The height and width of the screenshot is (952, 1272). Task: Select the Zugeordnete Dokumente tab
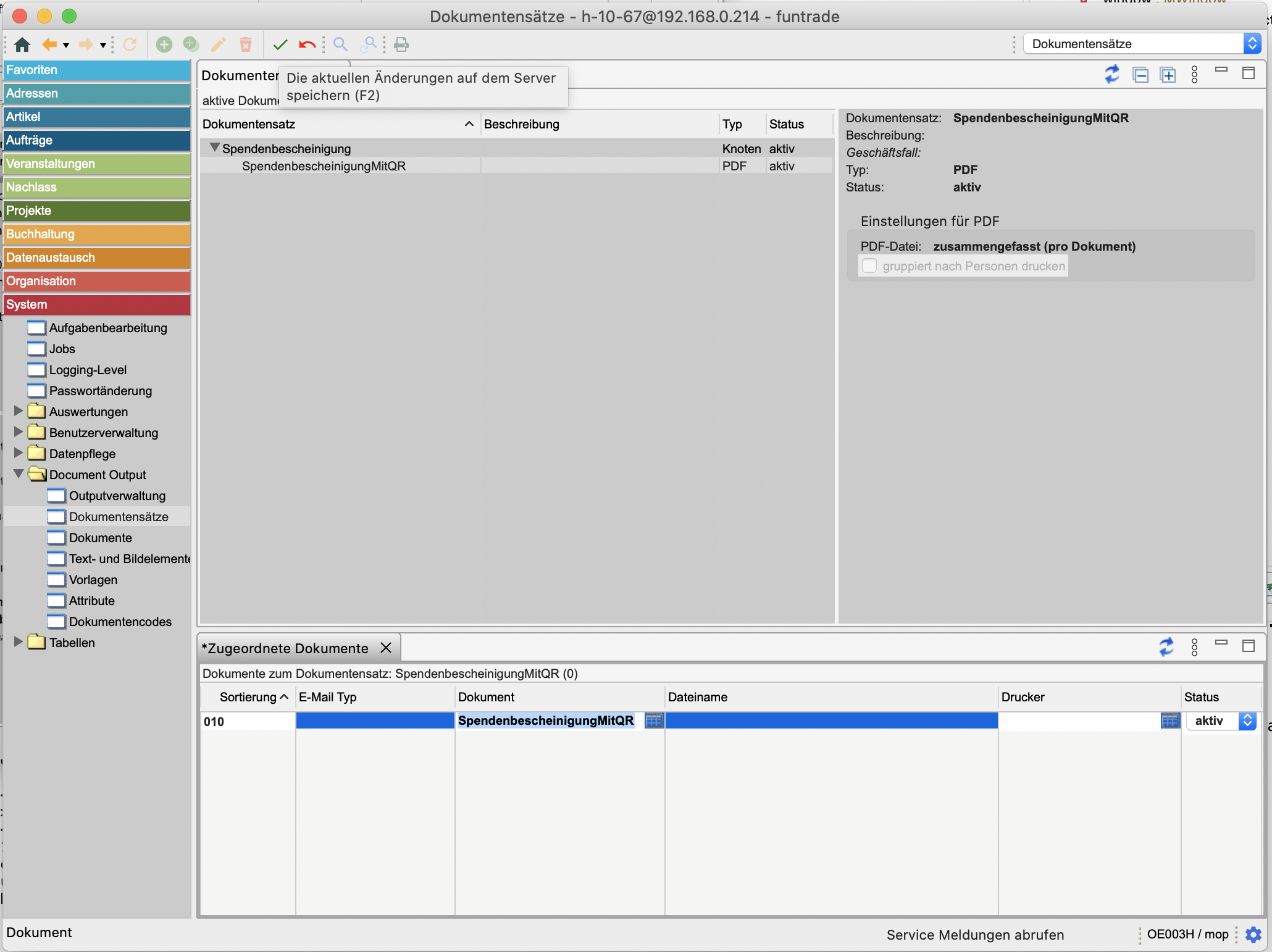click(285, 648)
